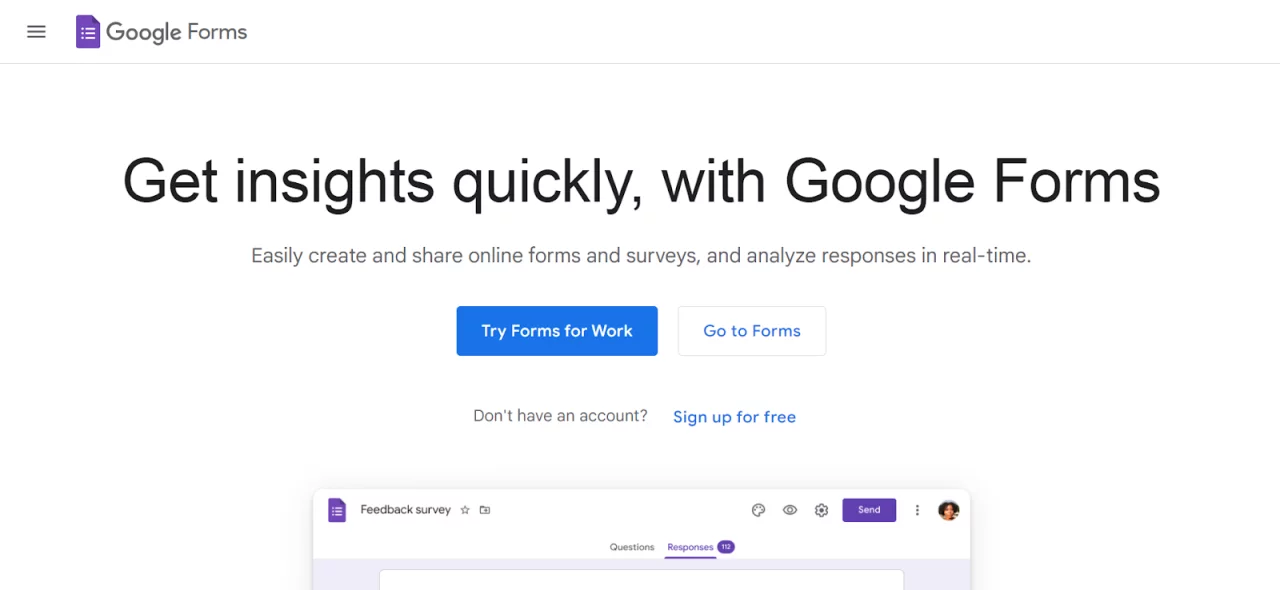Open the three-dot more options menu
The height and width of the screenshot is (590, 1280).
[x=917, y=510]
